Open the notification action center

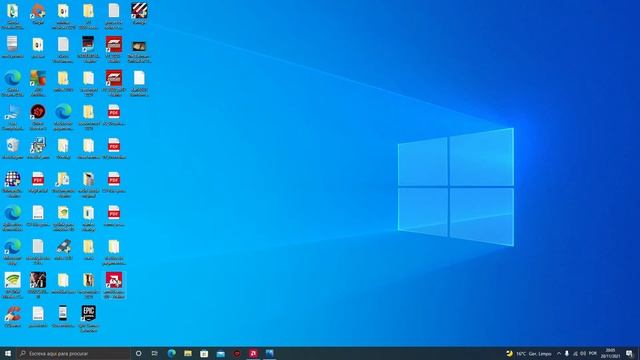point(629,353)
